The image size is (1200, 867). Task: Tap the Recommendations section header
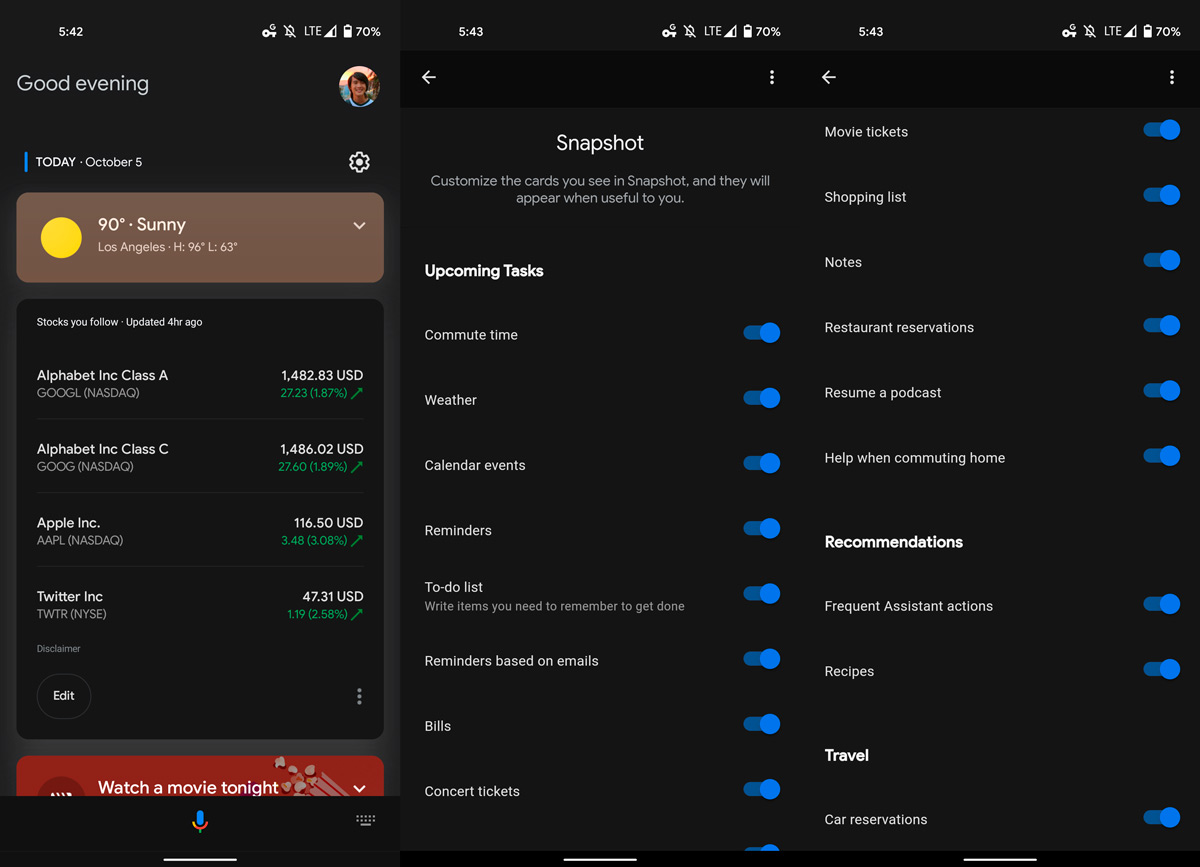click(894, 542)
